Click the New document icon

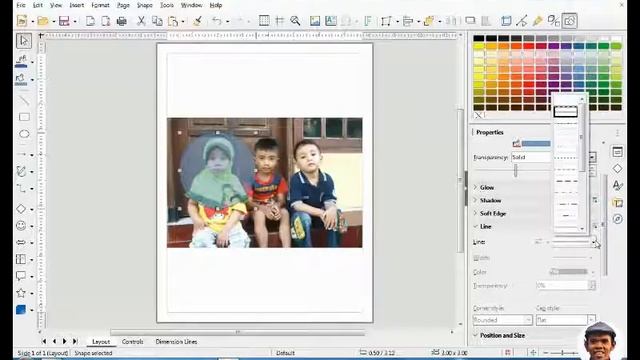(x=22, y=21)
